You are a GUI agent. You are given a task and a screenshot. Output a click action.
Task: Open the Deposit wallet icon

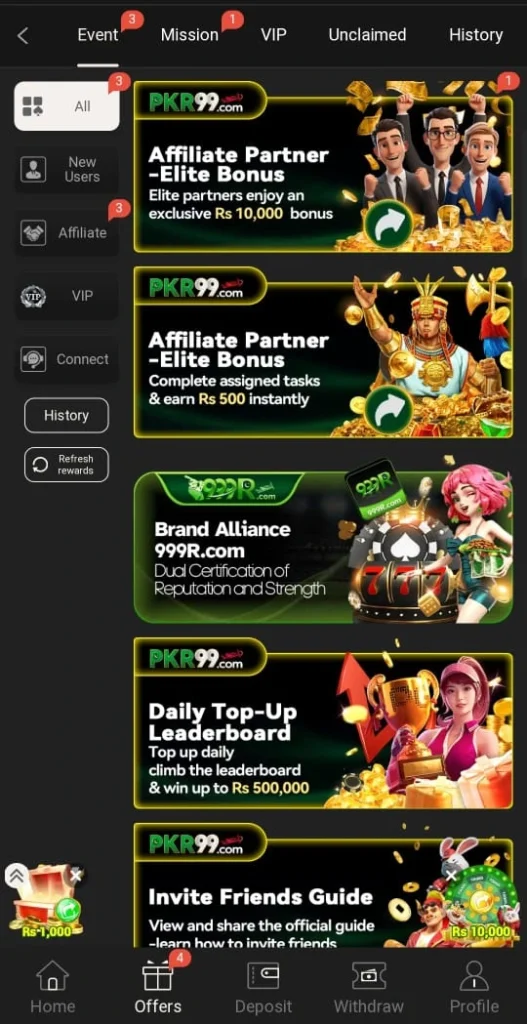click(263, 976)
